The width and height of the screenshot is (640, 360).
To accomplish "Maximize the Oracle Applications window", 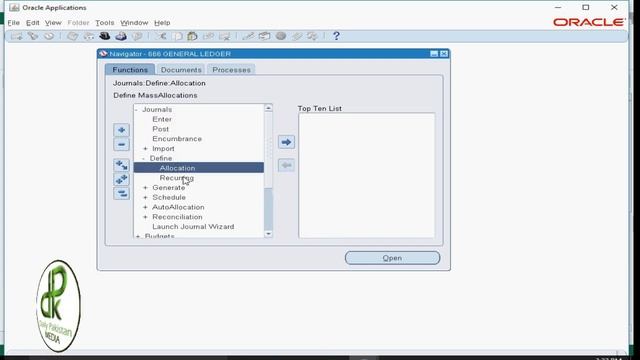I will click(586, 7).
